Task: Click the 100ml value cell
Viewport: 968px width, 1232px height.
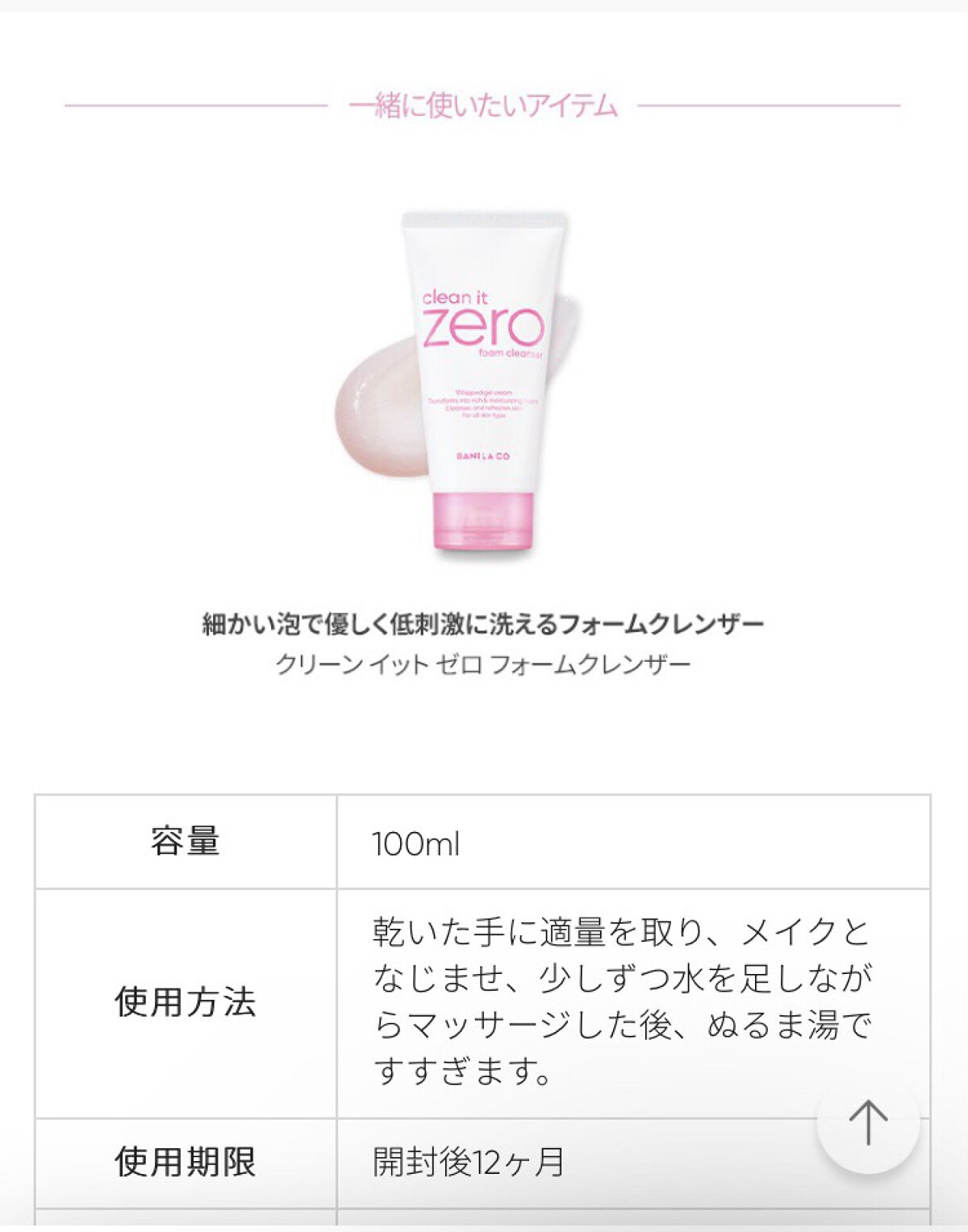Action: click(x=633, y=842)
